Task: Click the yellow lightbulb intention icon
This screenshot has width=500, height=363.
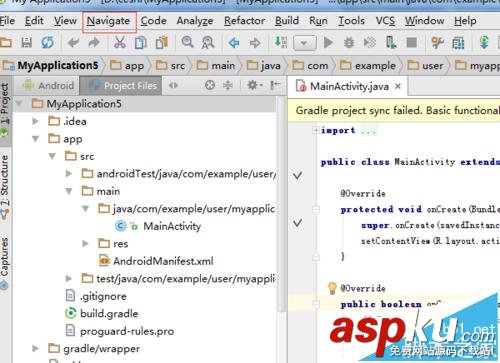Action: click(332, 288)
